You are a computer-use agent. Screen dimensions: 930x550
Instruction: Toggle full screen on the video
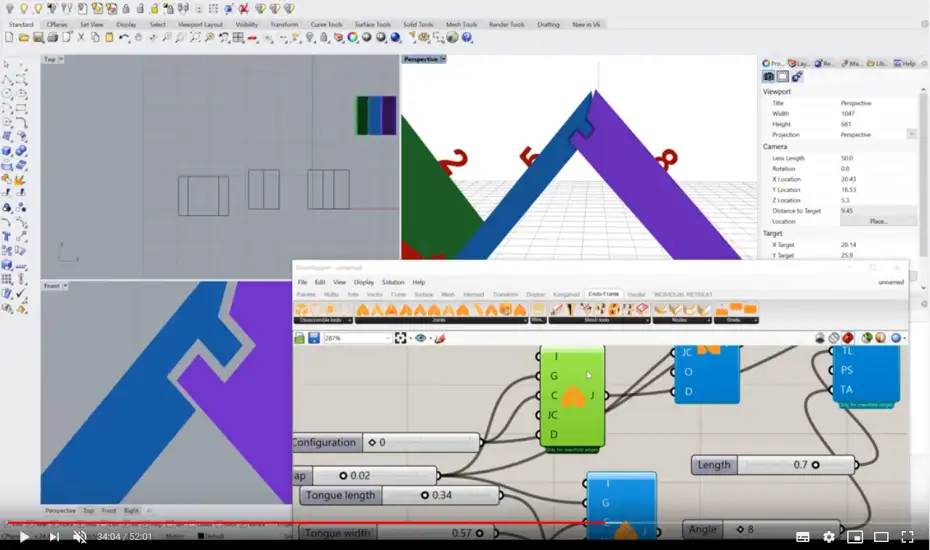point(907,537)
